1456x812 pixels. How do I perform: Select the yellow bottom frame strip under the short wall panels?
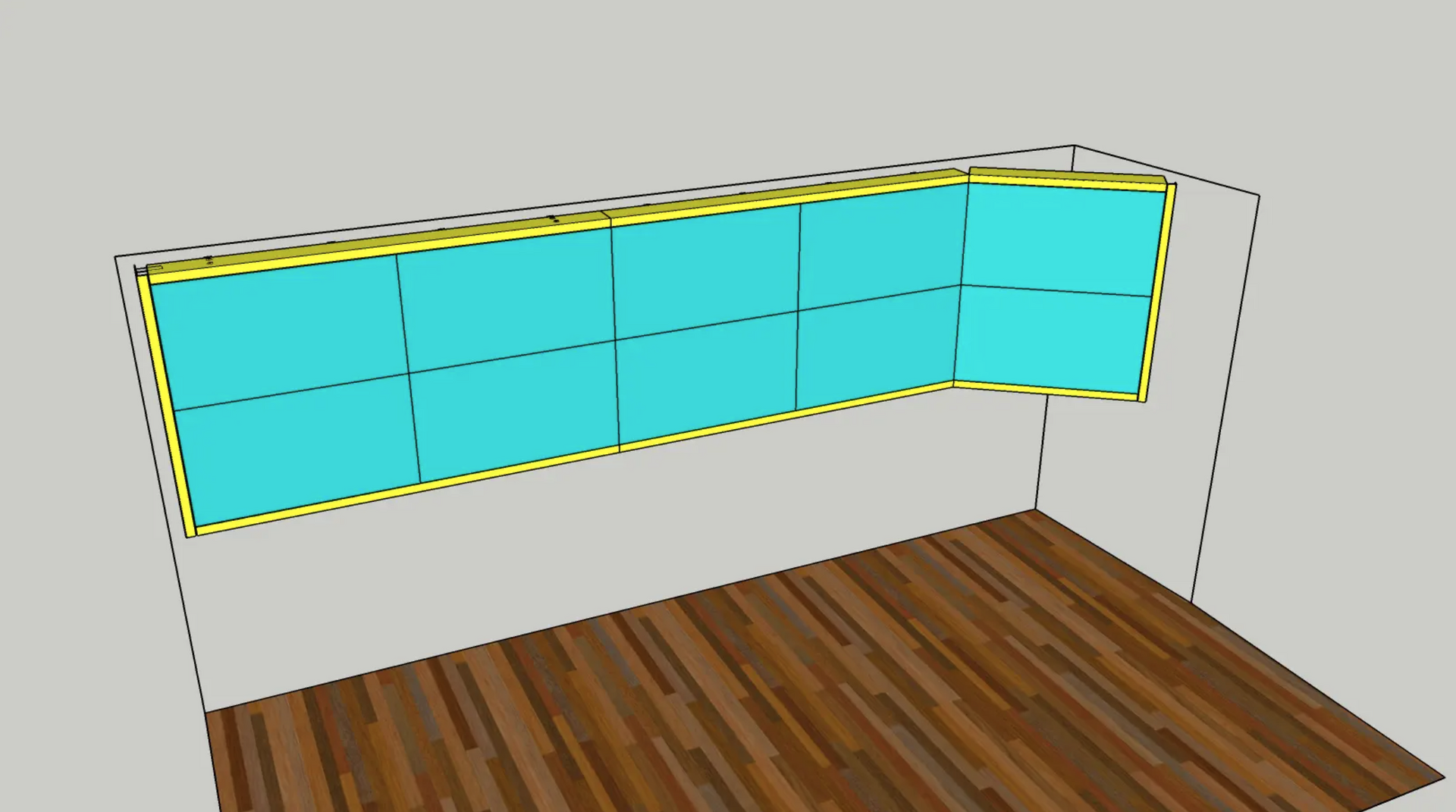[x=1046, y=390]
